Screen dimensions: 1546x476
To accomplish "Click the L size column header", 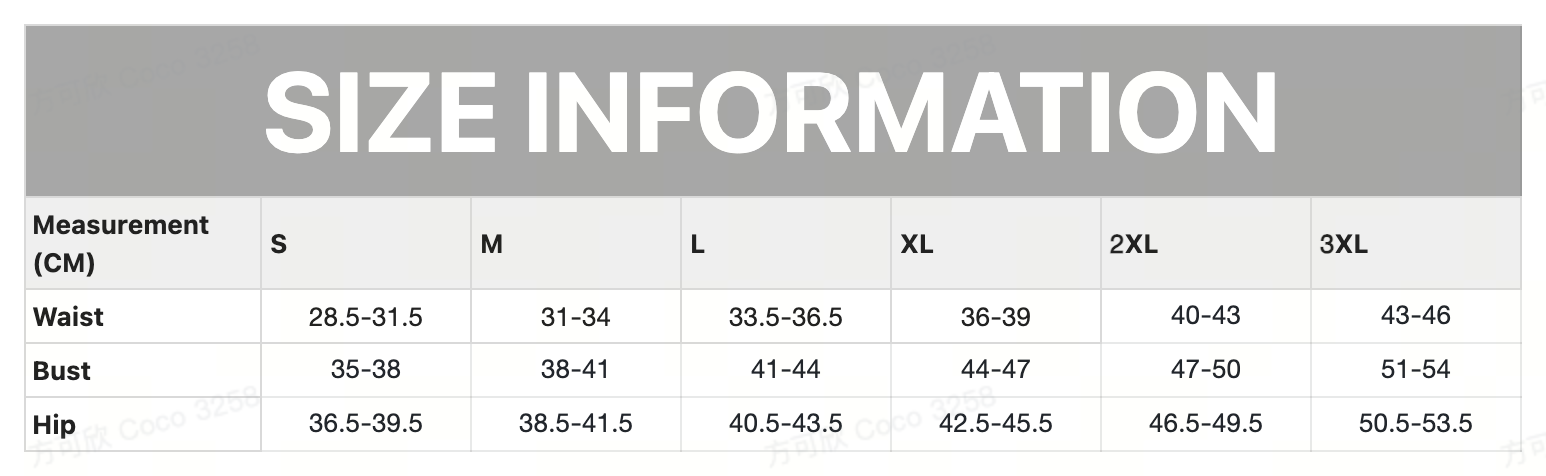I will [x=698, y=244].
